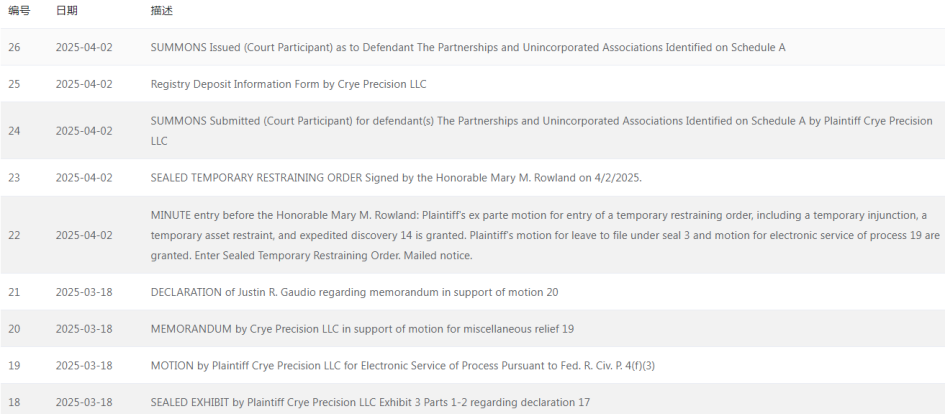Click entry number 23 cell
Image resolution: width=945 pixels, height=414 pixels.
click(x=14, y=178)
